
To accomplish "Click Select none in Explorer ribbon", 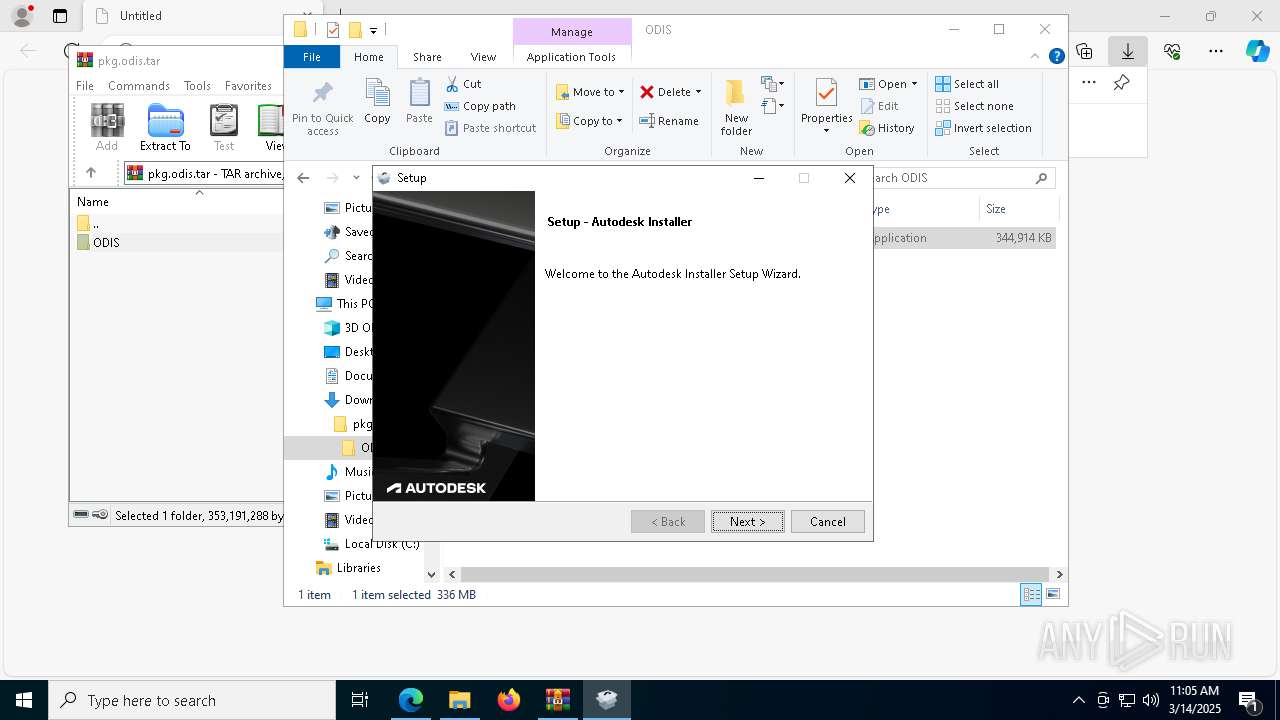I will (974, 106).
